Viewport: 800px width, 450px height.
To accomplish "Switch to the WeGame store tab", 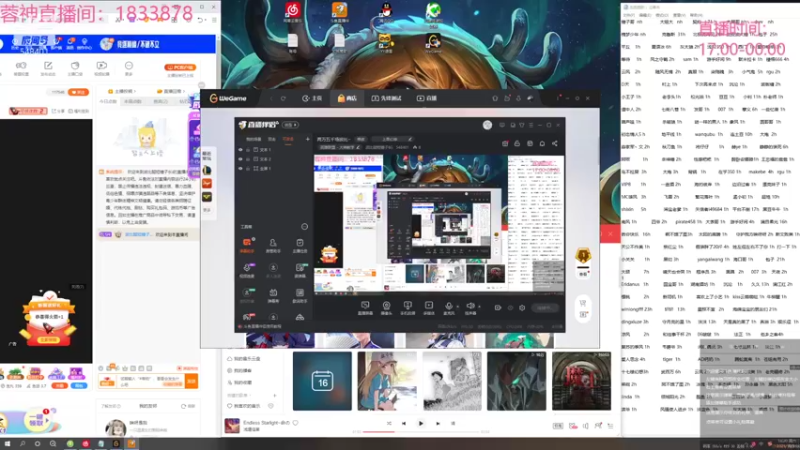I will (347, 98).
